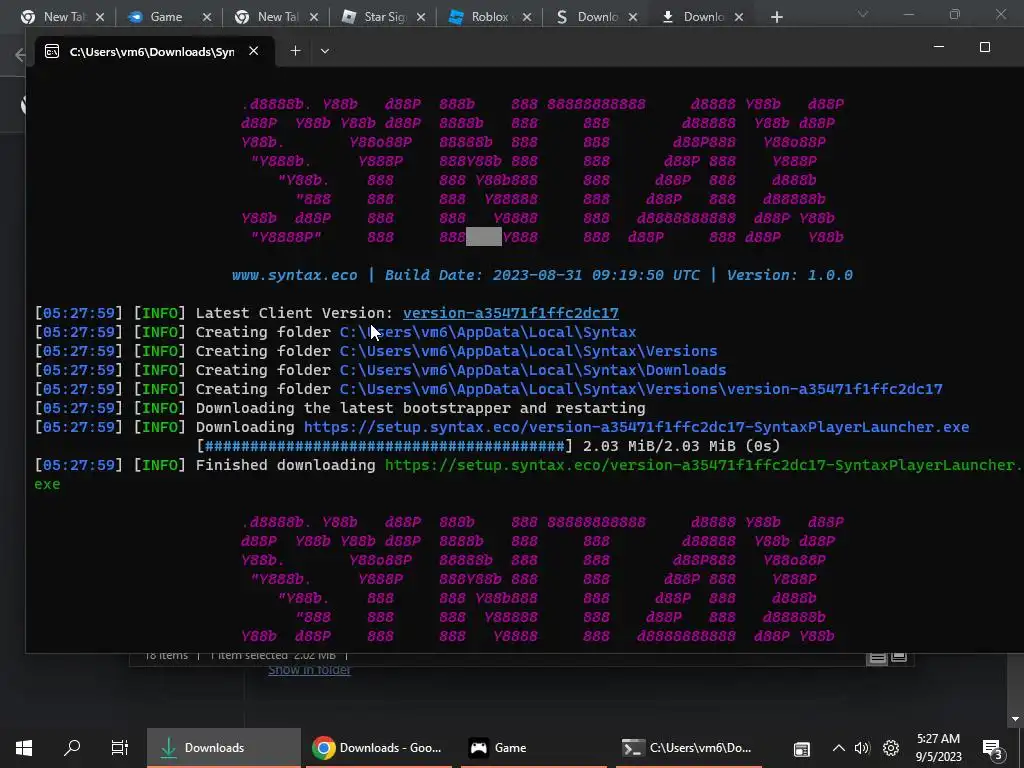Viewport: 1024px width, 768px height.
Task: Open version-a35471f1ffc2dc17 link
Action: pyautogui.click(x=511, y=313)
